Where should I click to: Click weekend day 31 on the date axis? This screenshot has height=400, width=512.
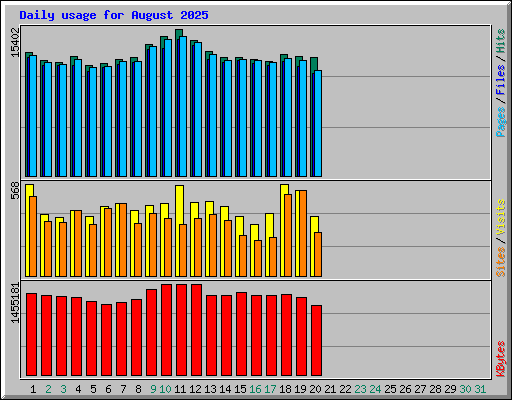pos(480,389)
